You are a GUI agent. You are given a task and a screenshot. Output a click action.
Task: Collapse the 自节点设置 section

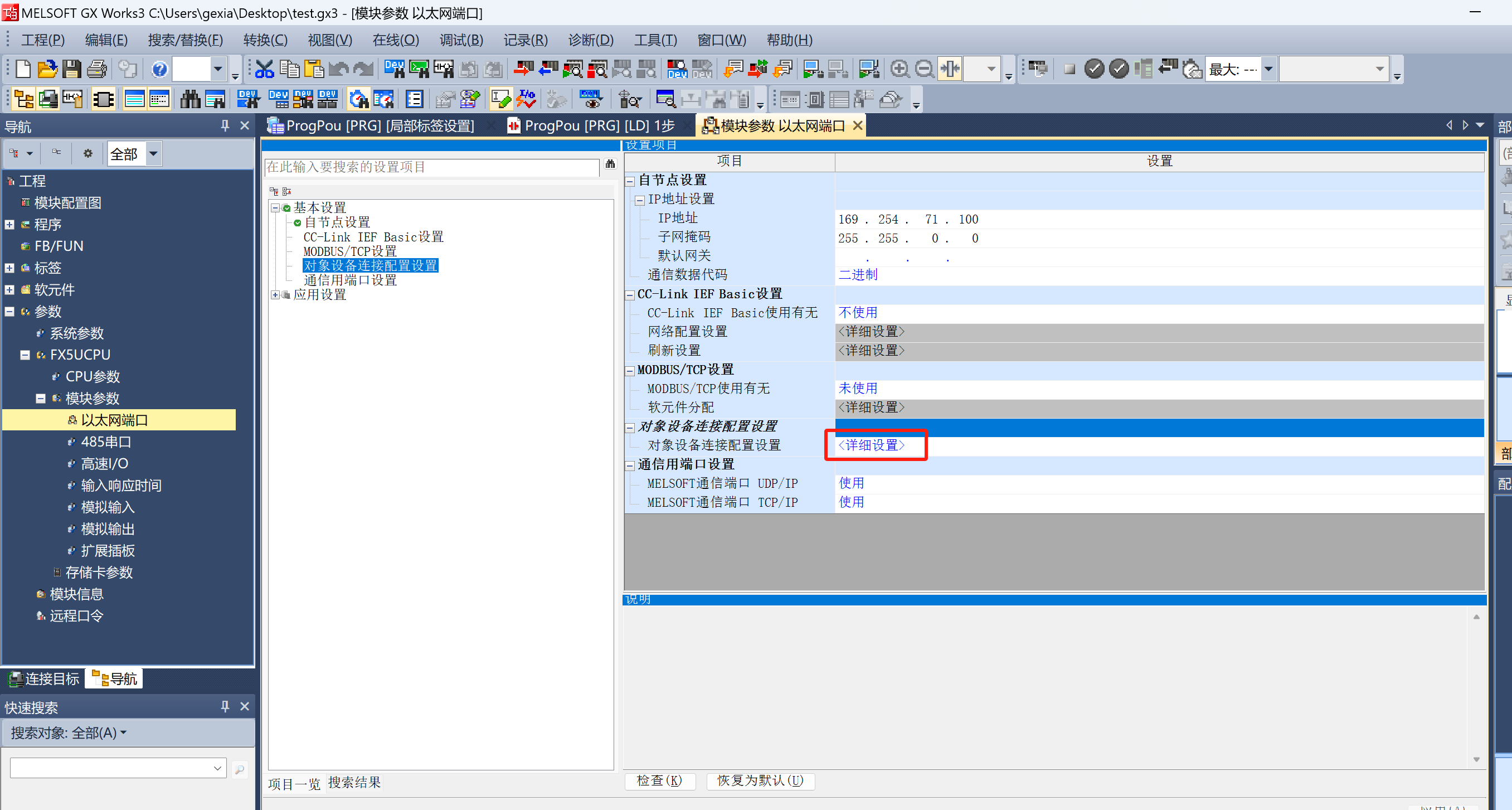630,181
